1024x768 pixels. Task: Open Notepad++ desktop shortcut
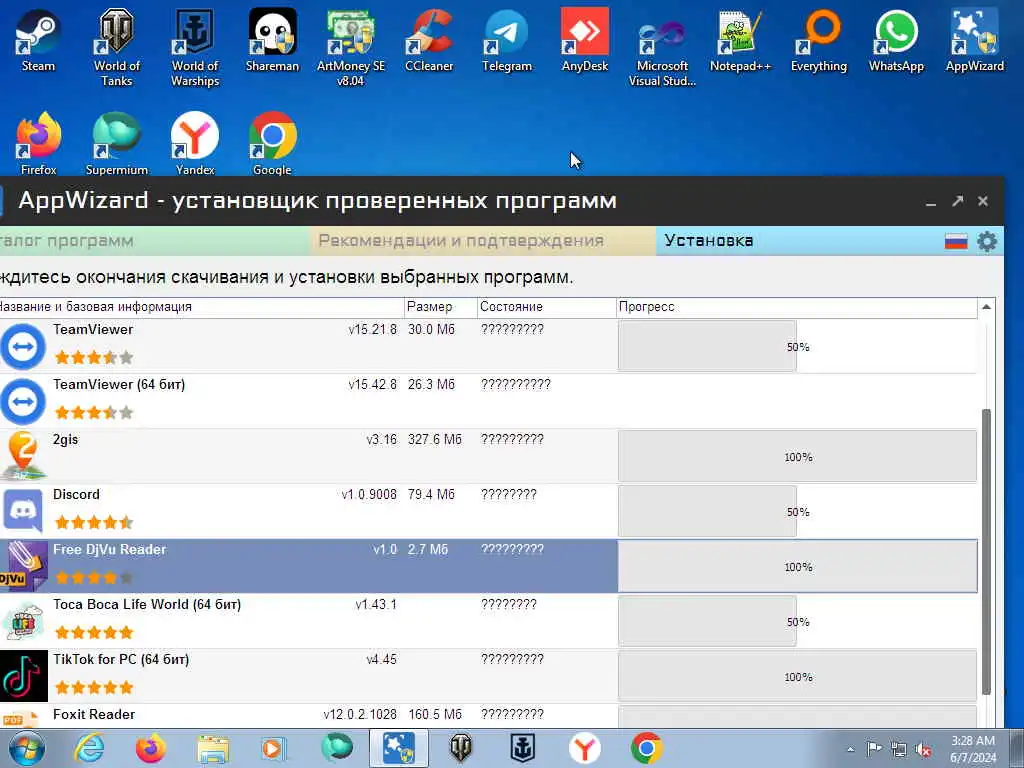pos(740,40)
